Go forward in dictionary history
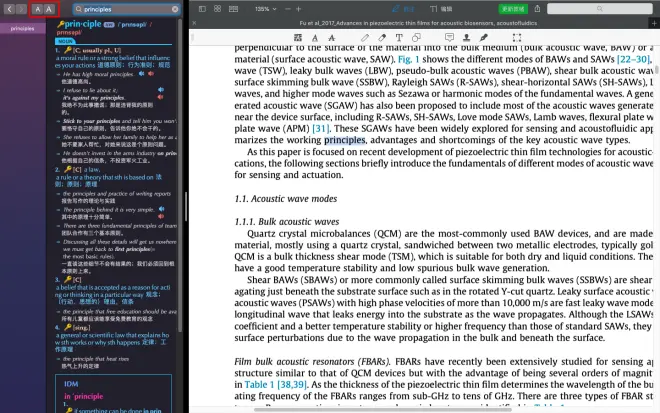 (x=21, y=9)
